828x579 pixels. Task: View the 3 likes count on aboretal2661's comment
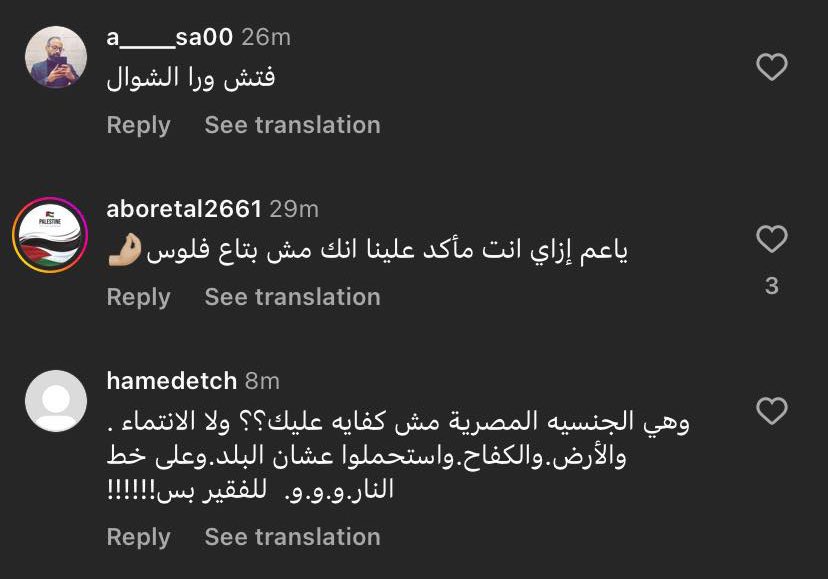pos(771,286)
